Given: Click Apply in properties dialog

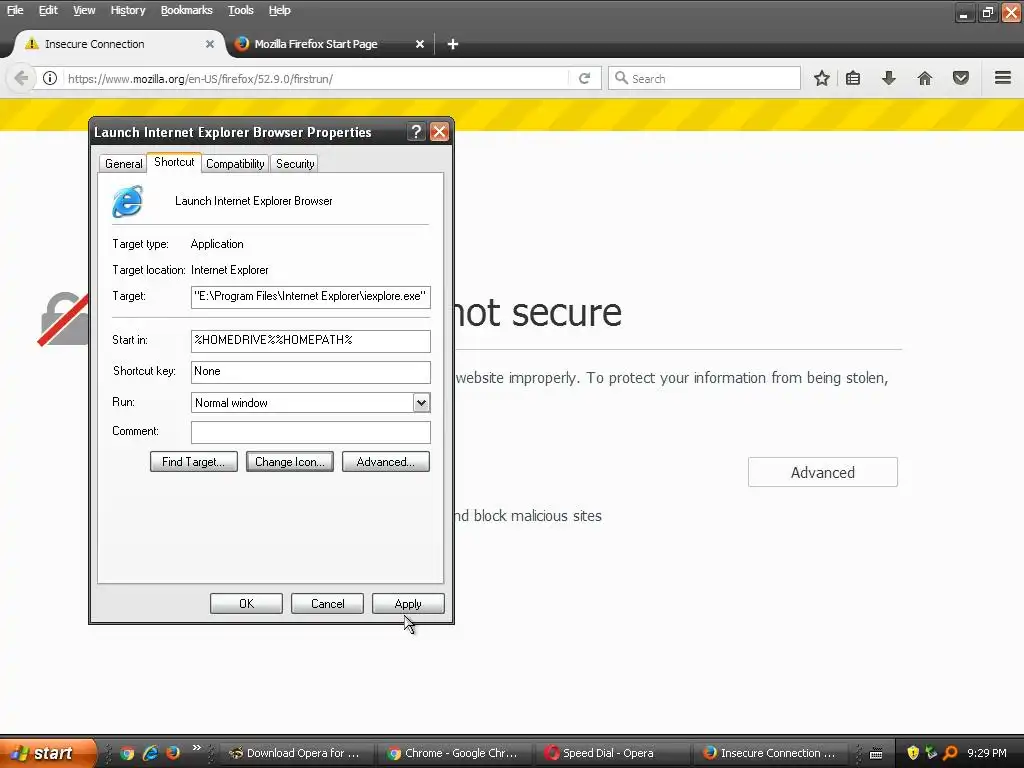Looking at the screenshot, I should pos(408,603).
